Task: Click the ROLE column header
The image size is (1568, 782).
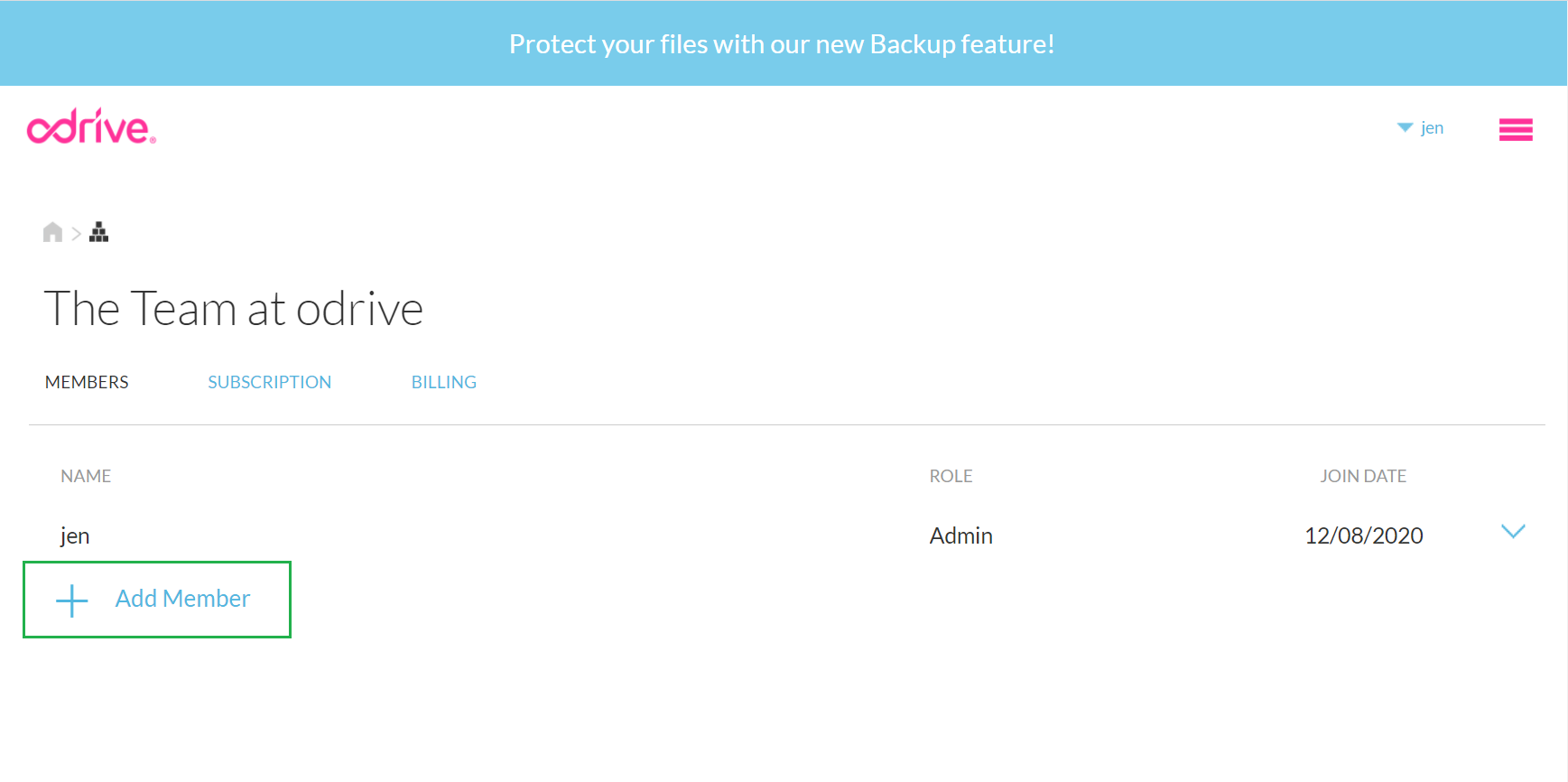Action: [951, 476]
